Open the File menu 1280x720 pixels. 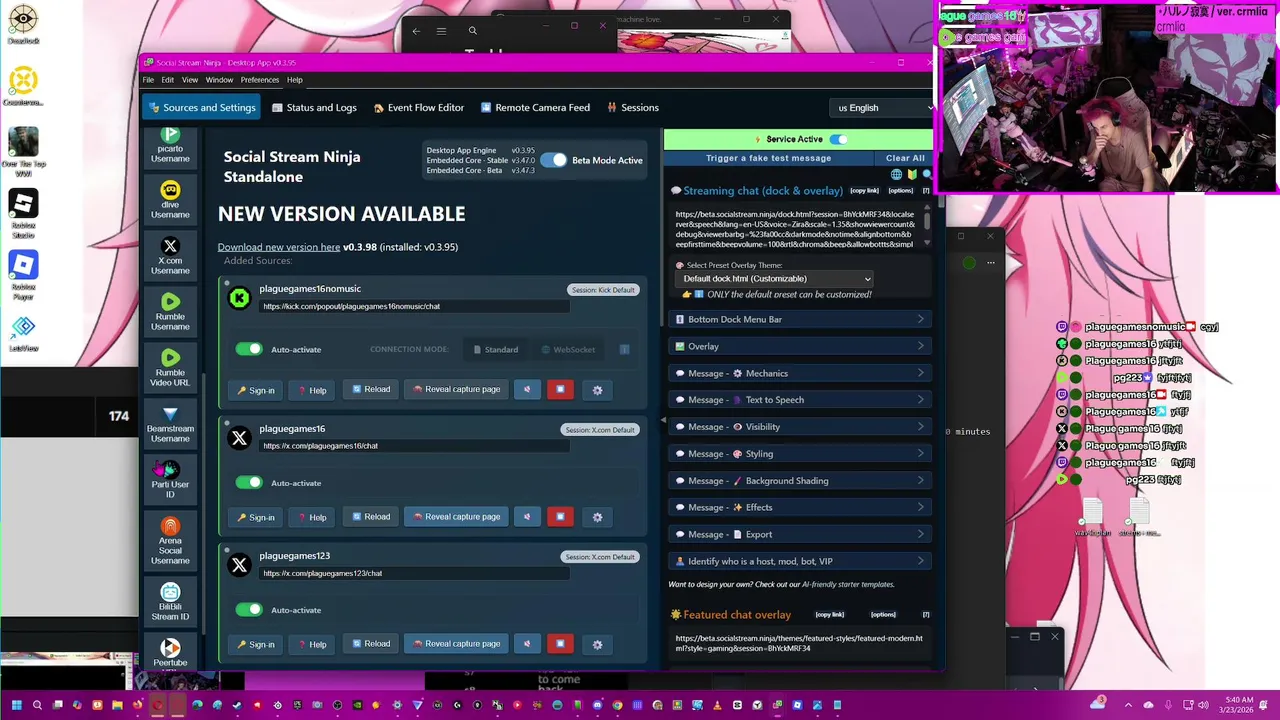point(148,80)
